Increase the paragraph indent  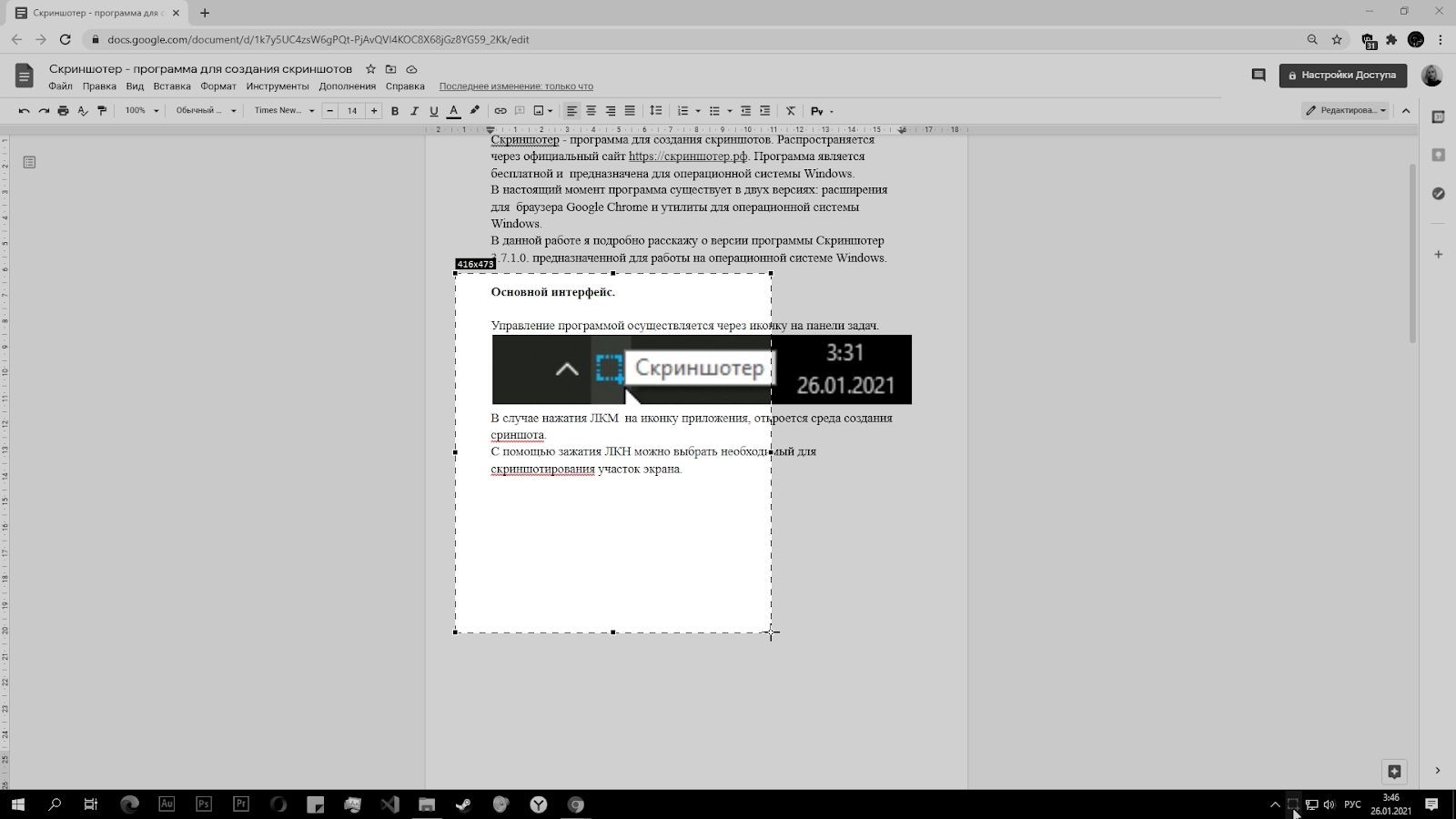764,111
